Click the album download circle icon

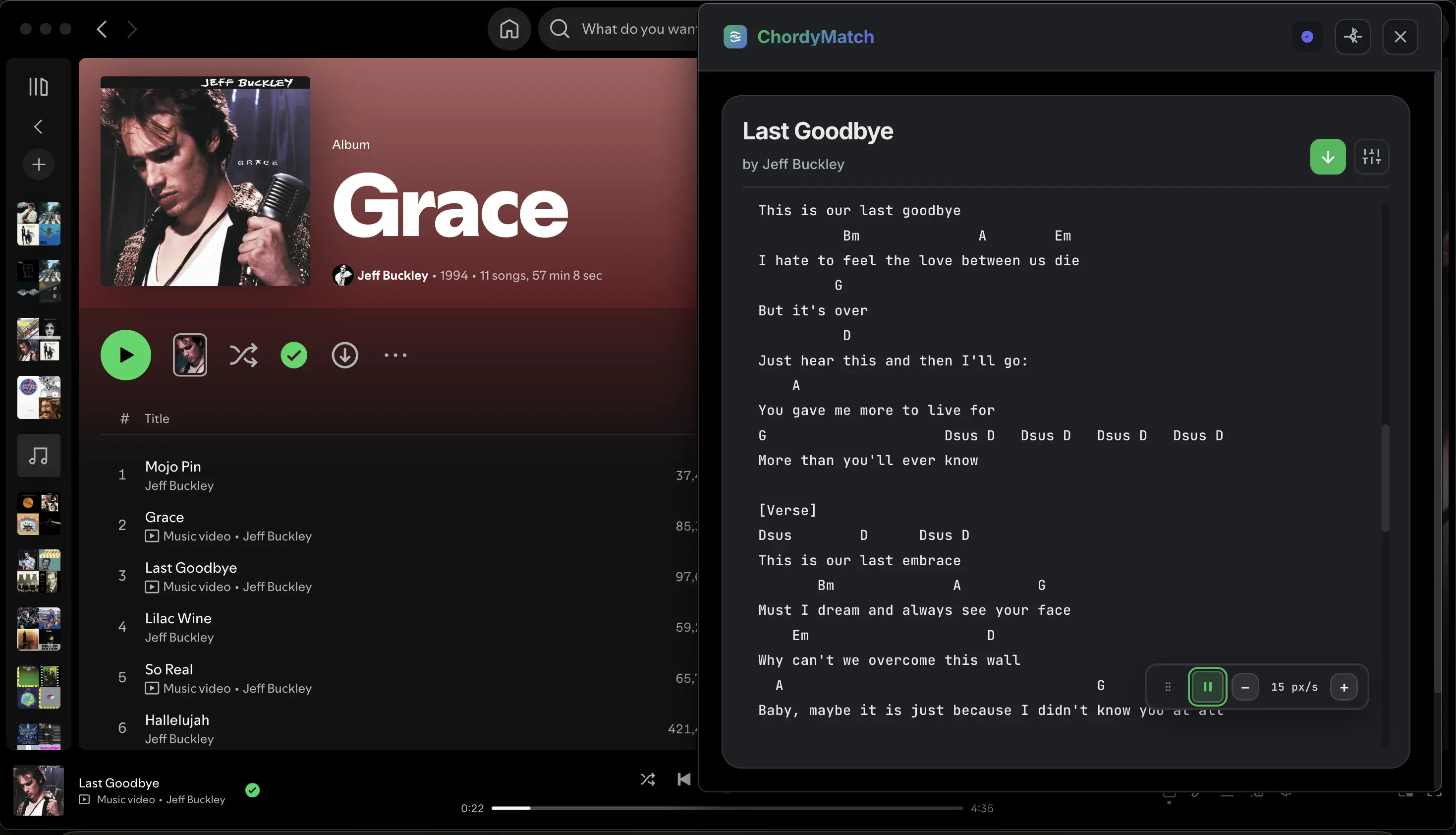coord(344,355)
